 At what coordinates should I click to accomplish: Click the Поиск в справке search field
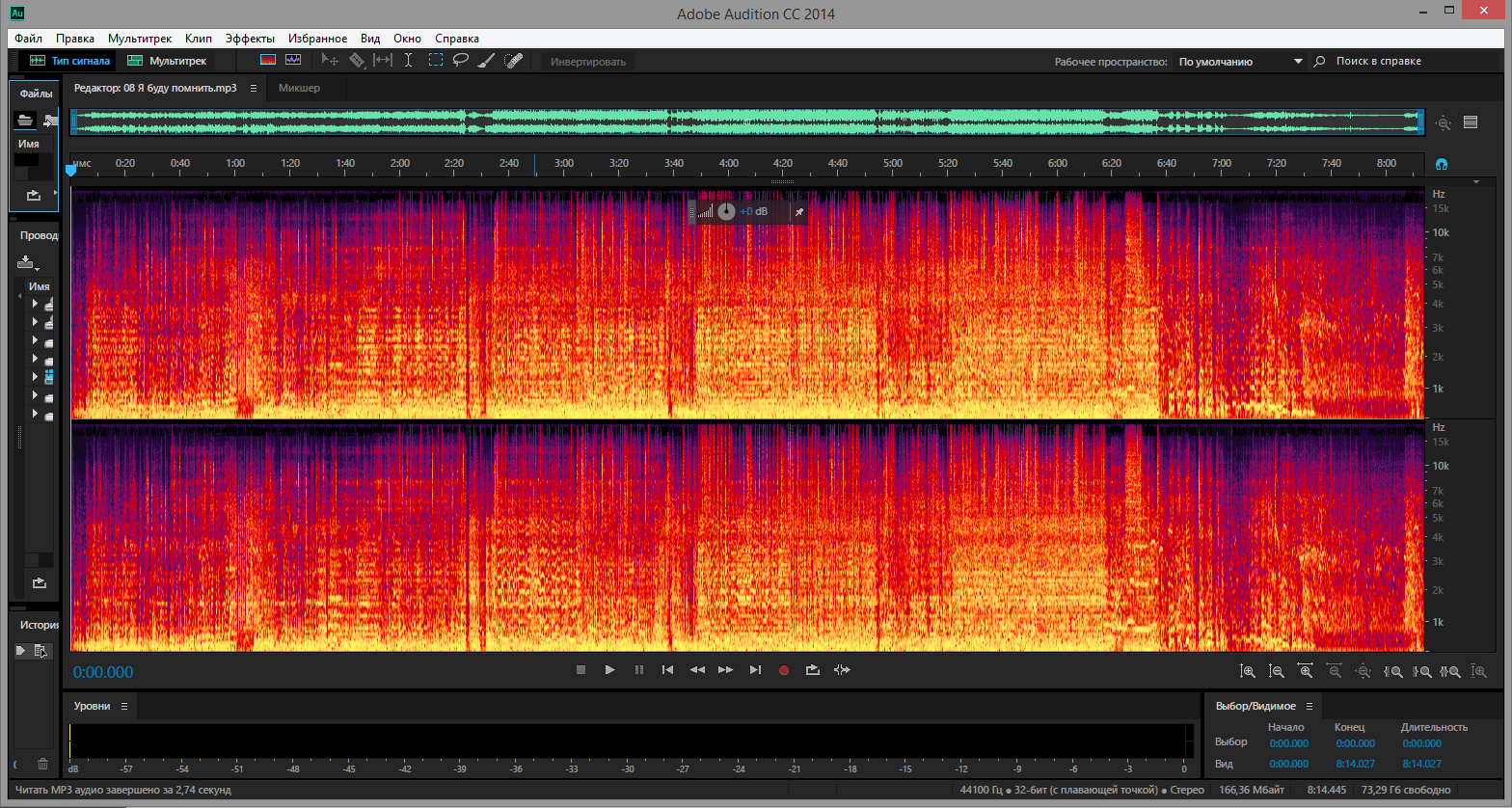point(1407,62)
